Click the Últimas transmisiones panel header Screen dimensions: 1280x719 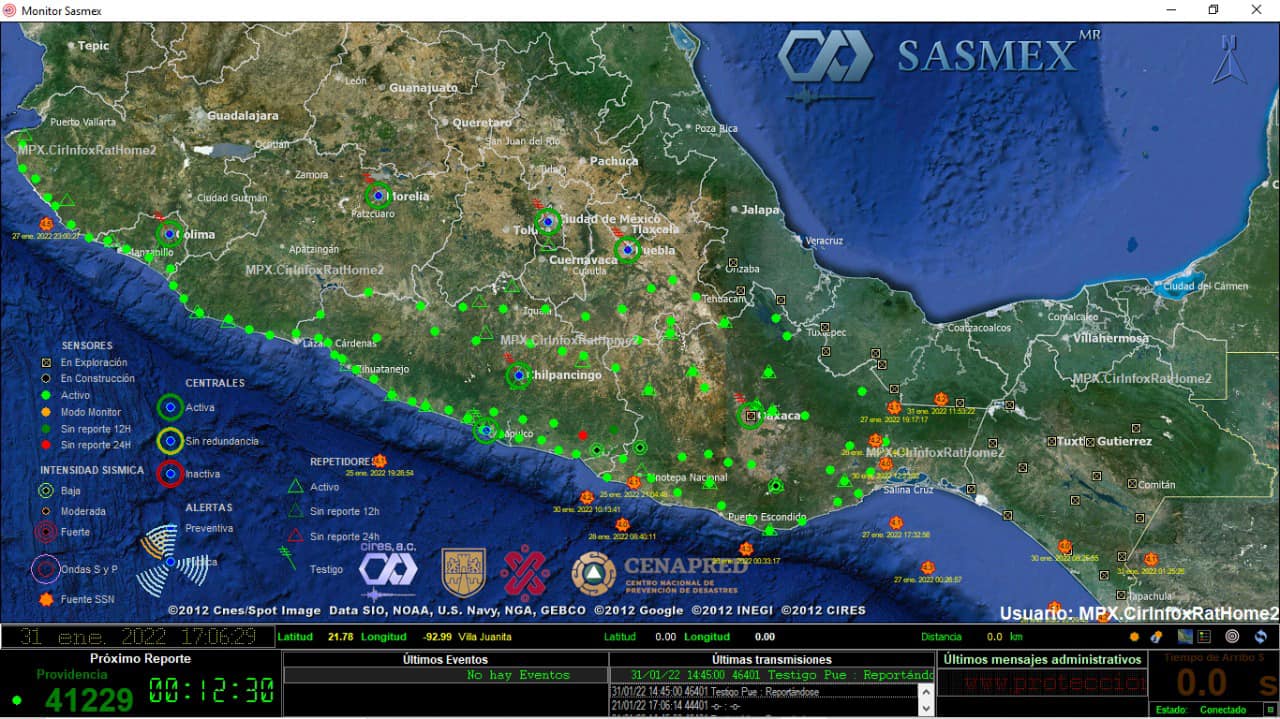(772, 660)
